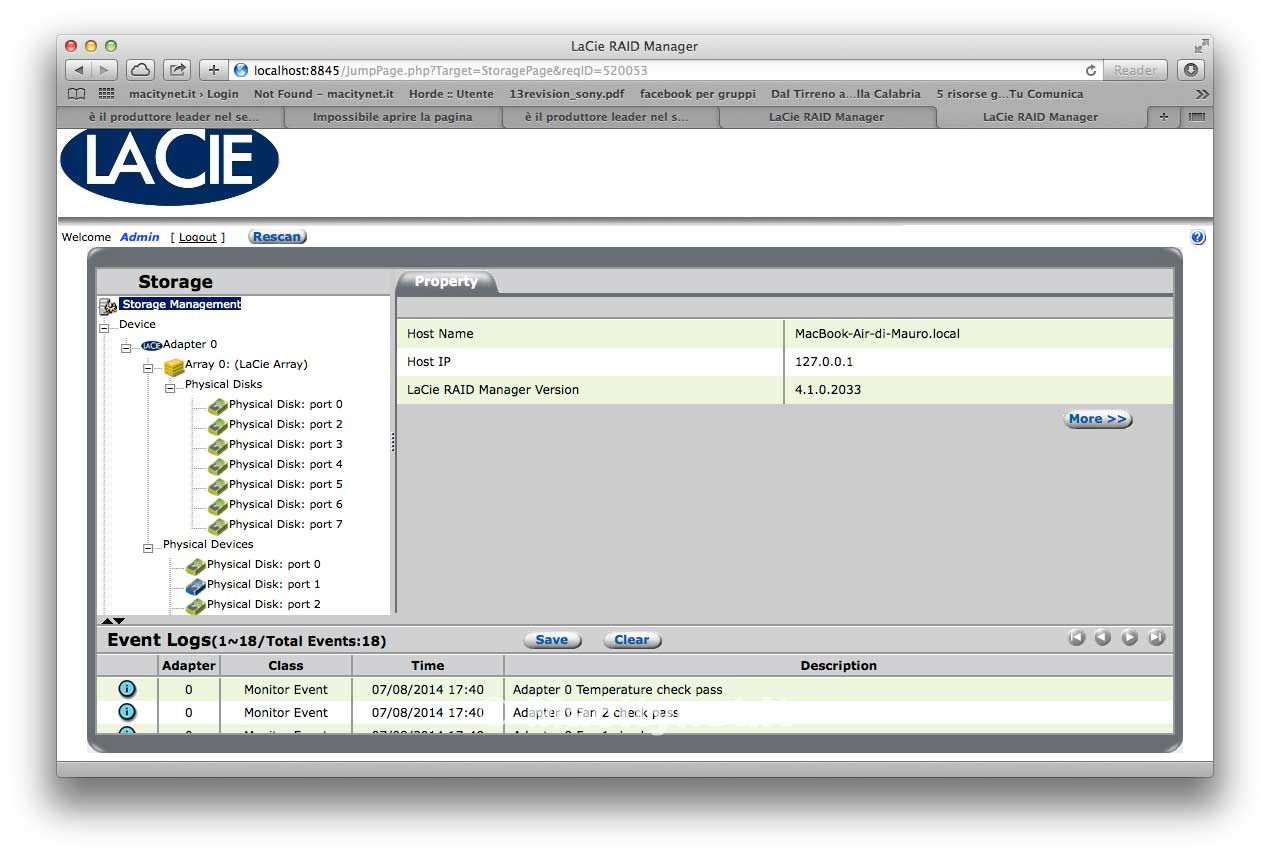Image resolution: width=1270 pixels, height=856 pixels.
Task: Select 'Physical Disk: port 4' in the array
Action: pyautogui.click(x=286, y=464)
